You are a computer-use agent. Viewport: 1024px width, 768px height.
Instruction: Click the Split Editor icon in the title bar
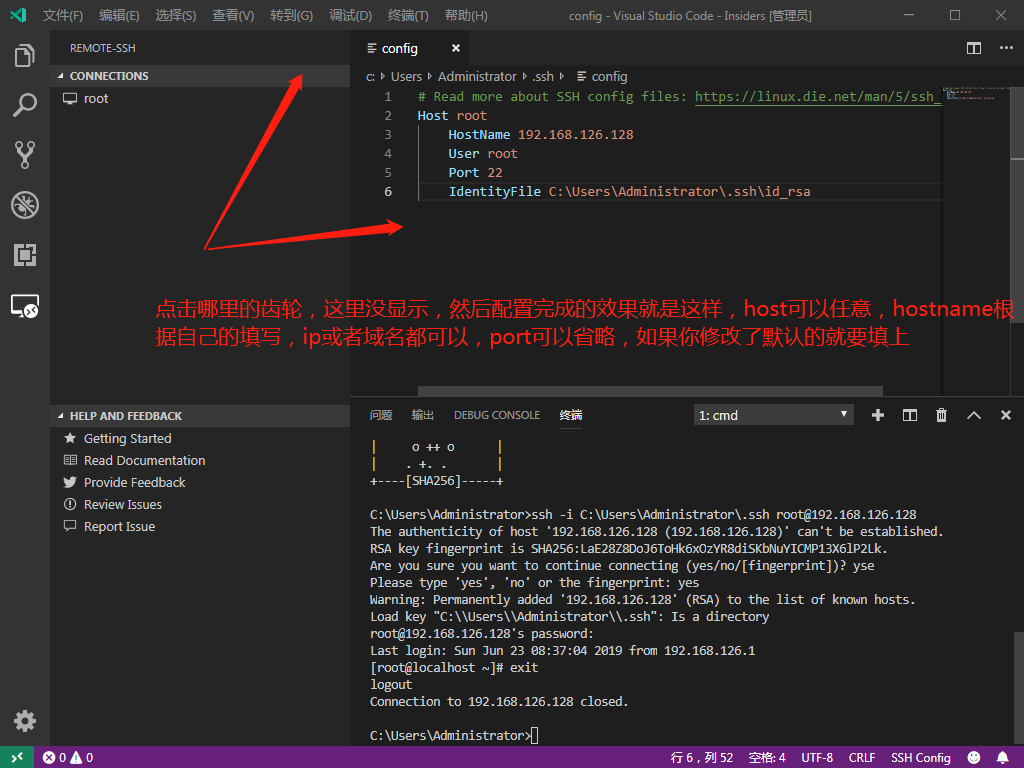point(973,47)
